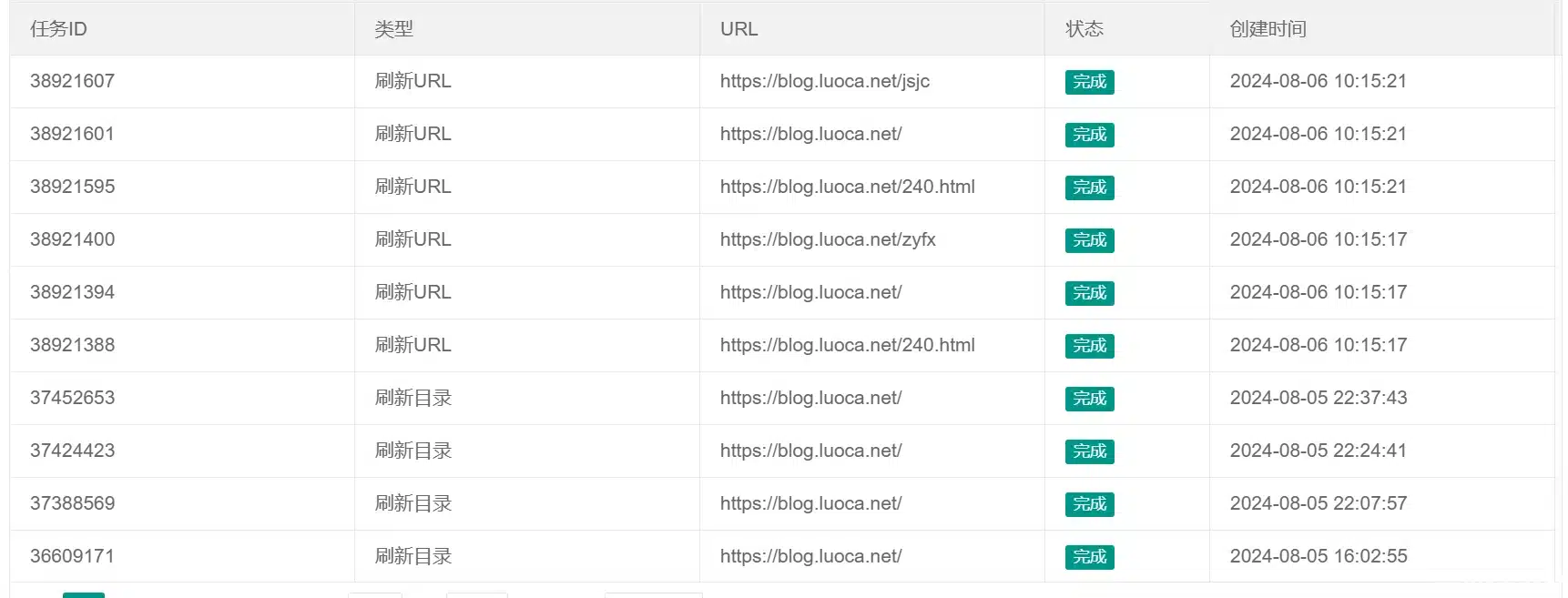Click the 完成 badge in the 36609171 row

point(1089,557)
